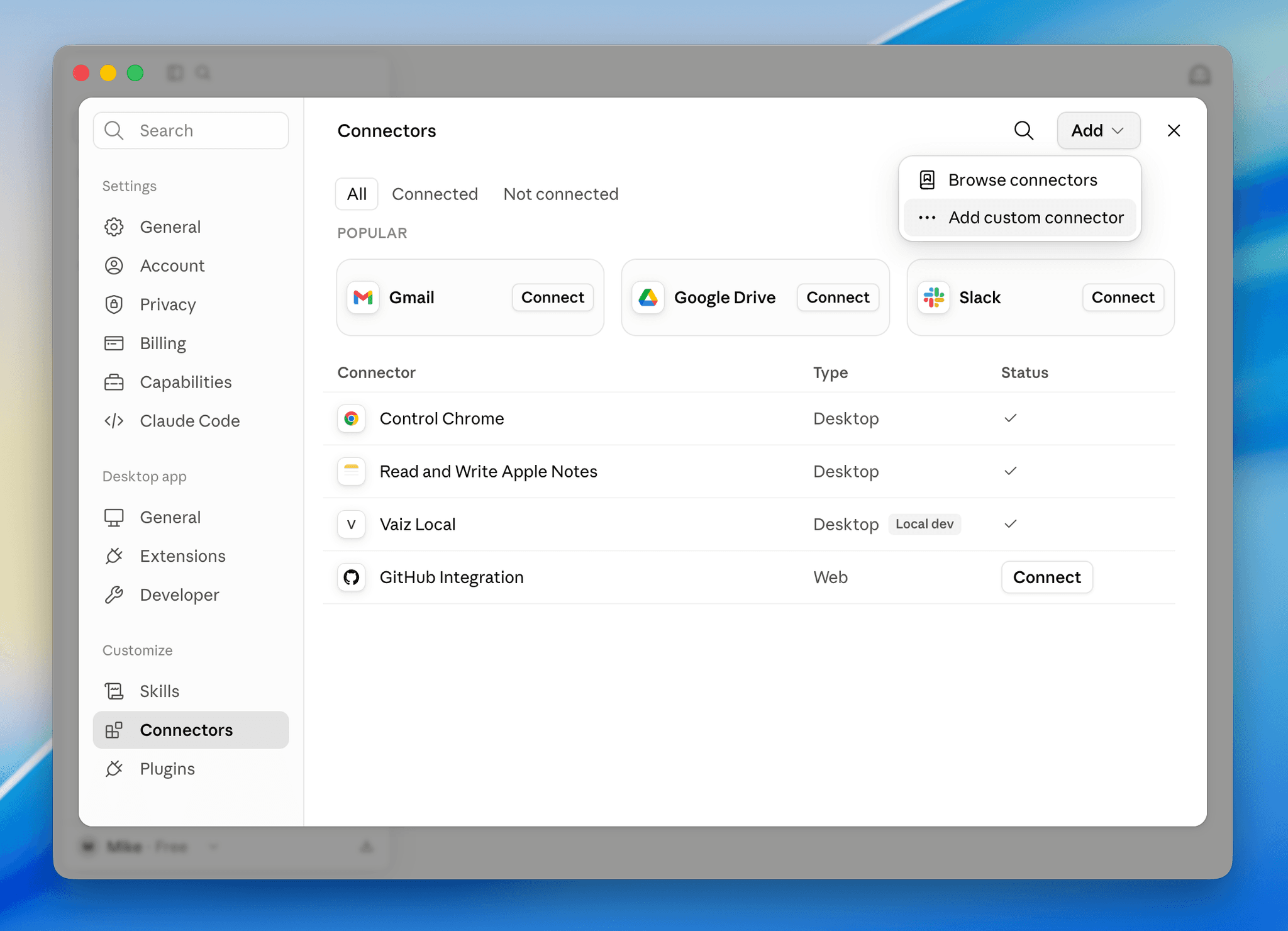Open the Billing card section
Image resolution: width=1288 pixels, height=931 pixels.
coord(191,343)
